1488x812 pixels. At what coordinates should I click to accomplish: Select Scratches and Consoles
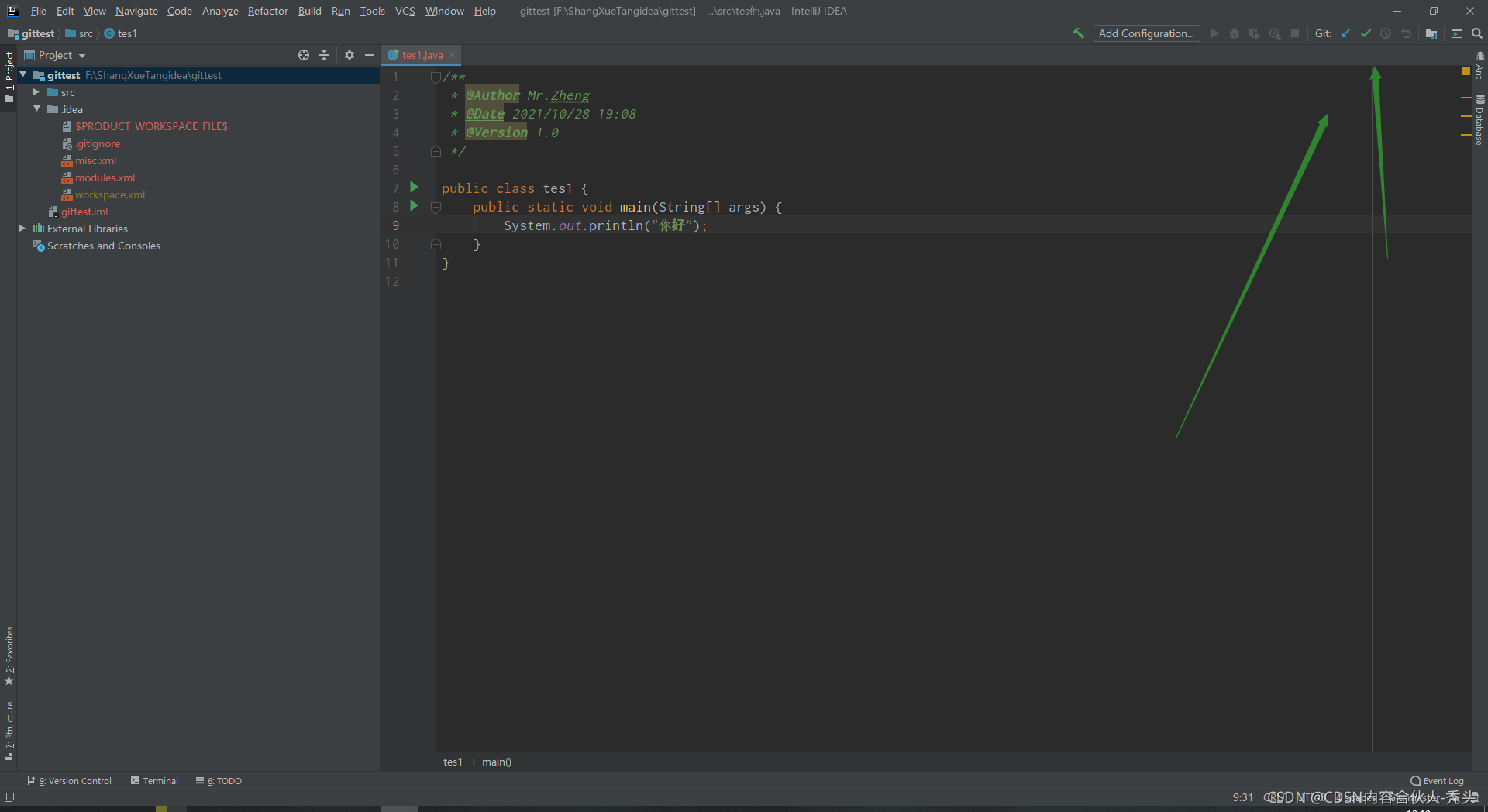103,246
